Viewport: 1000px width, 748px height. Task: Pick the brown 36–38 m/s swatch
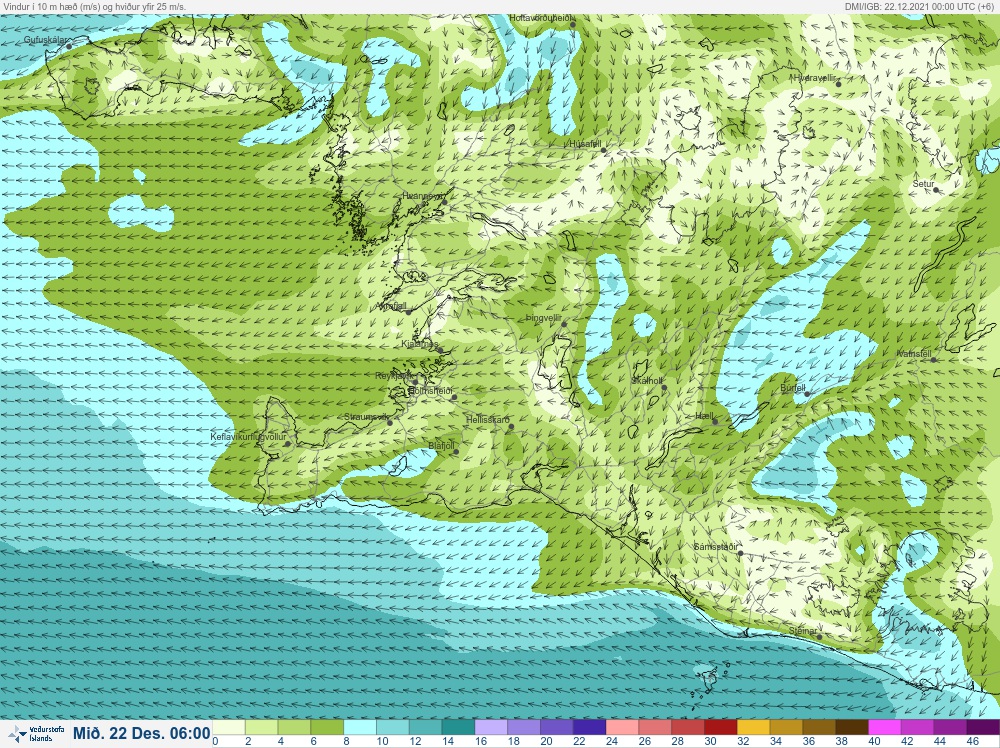[820, 728]
